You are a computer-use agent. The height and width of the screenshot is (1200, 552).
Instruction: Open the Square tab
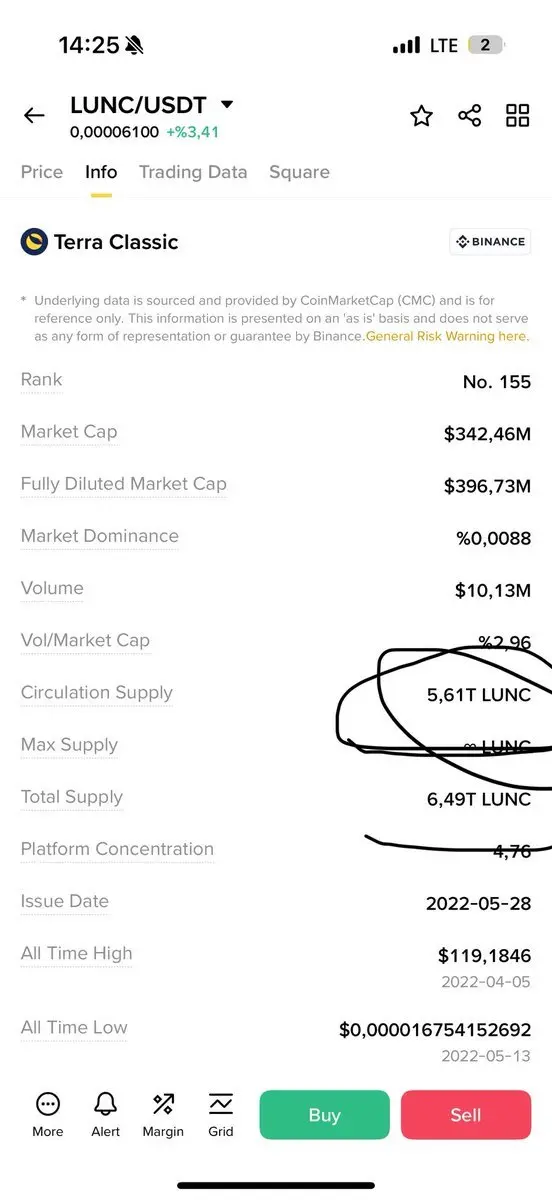(299, 172)
